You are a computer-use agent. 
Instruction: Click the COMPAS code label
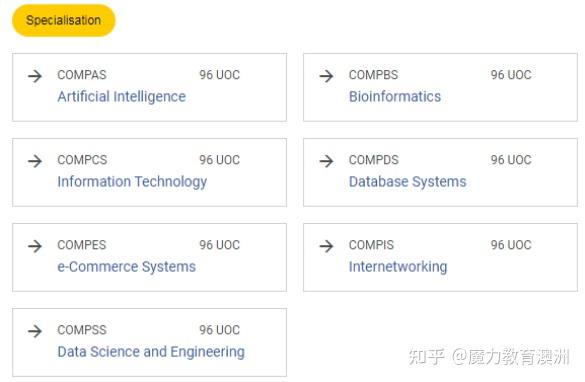pos(82,75)
